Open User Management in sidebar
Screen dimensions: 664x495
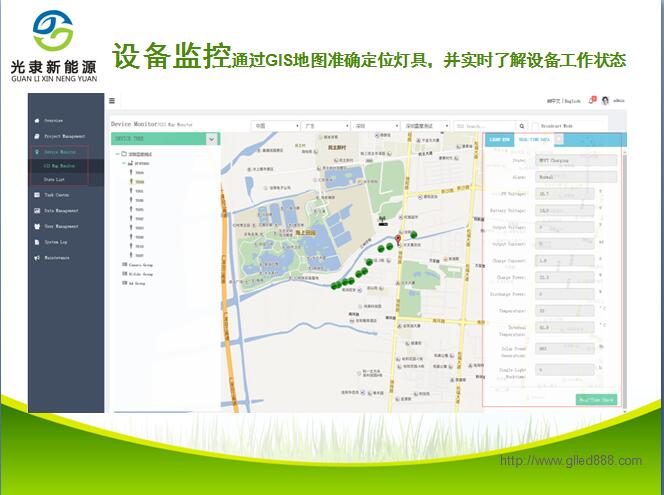(x=61, y=226)
